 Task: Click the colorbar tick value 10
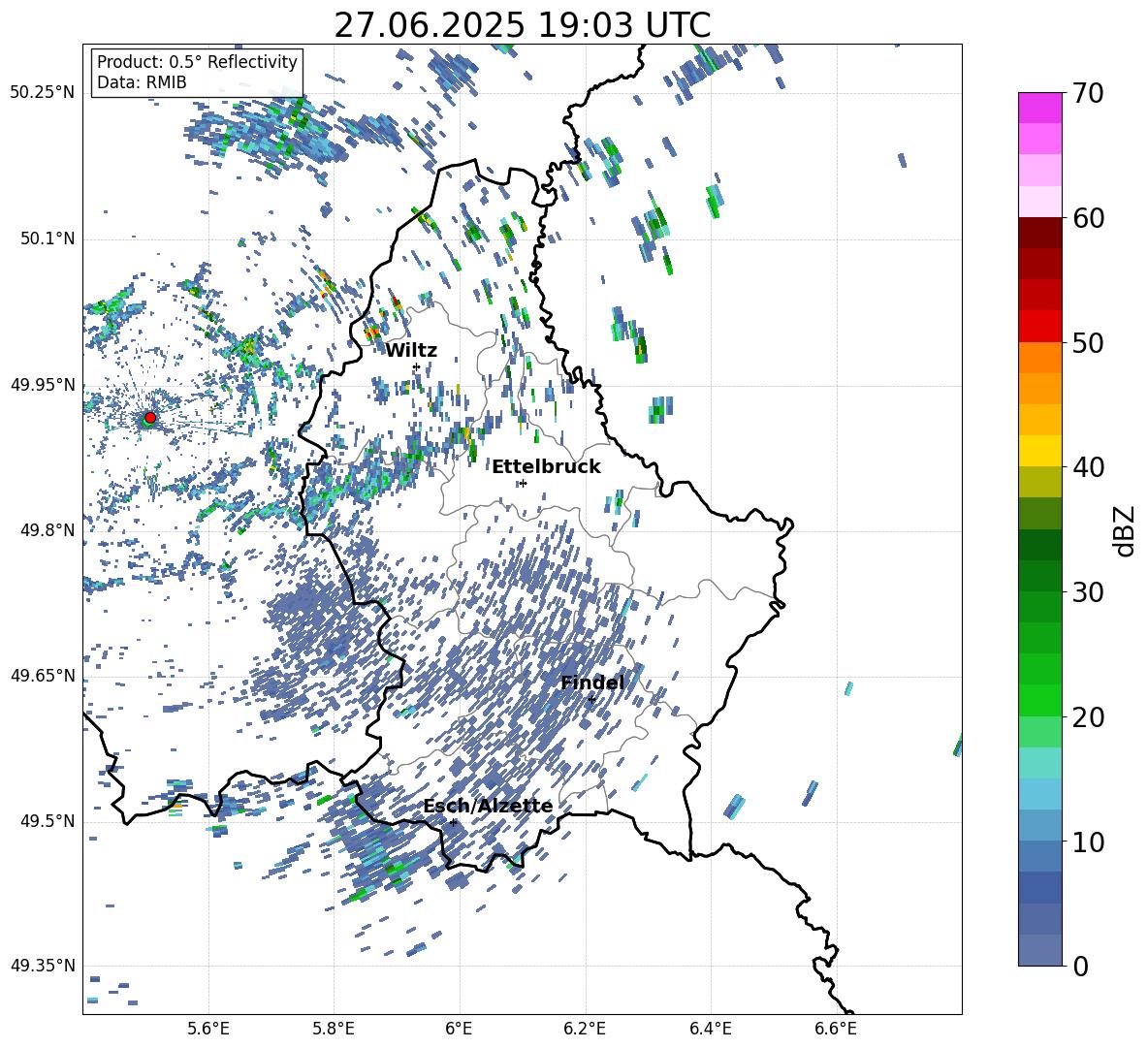pos(1088,842)
